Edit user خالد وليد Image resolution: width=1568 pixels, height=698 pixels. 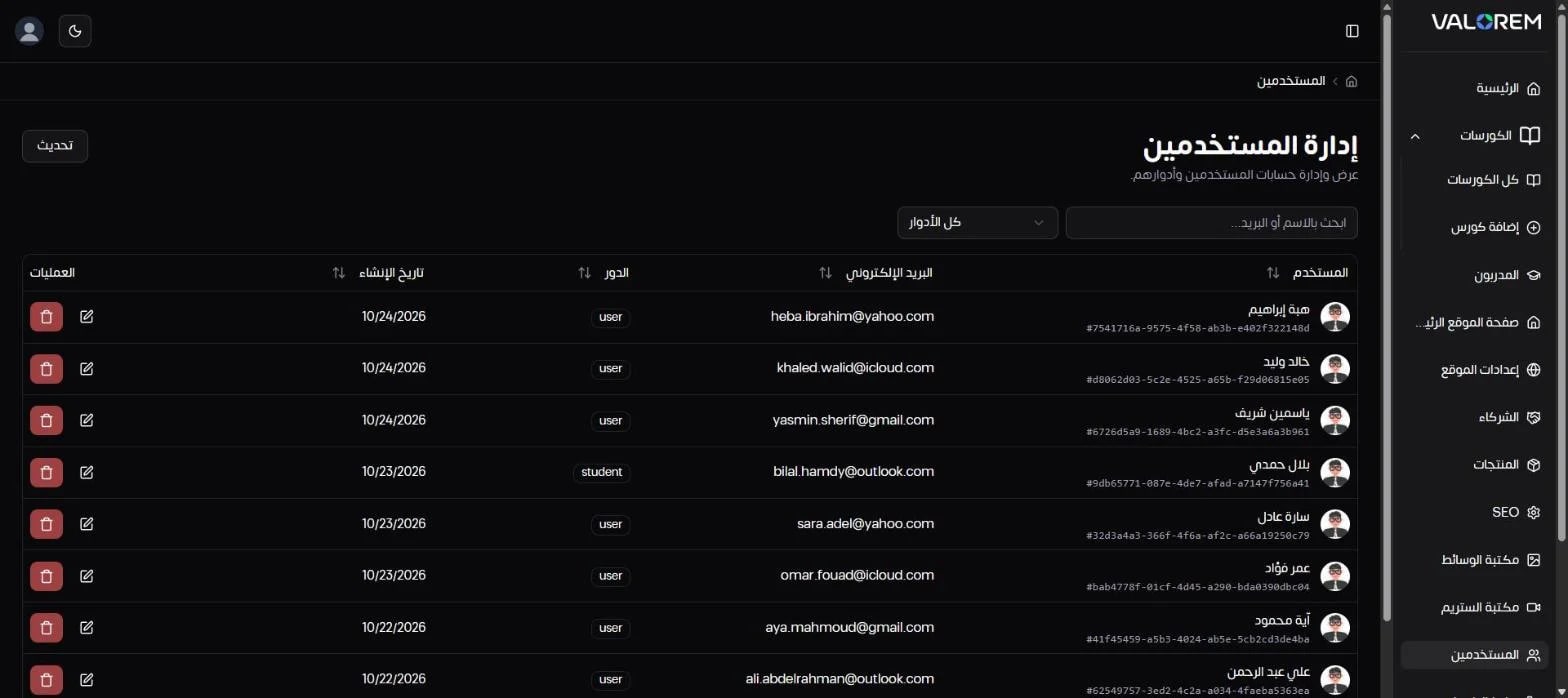click(x=87, y=368)
